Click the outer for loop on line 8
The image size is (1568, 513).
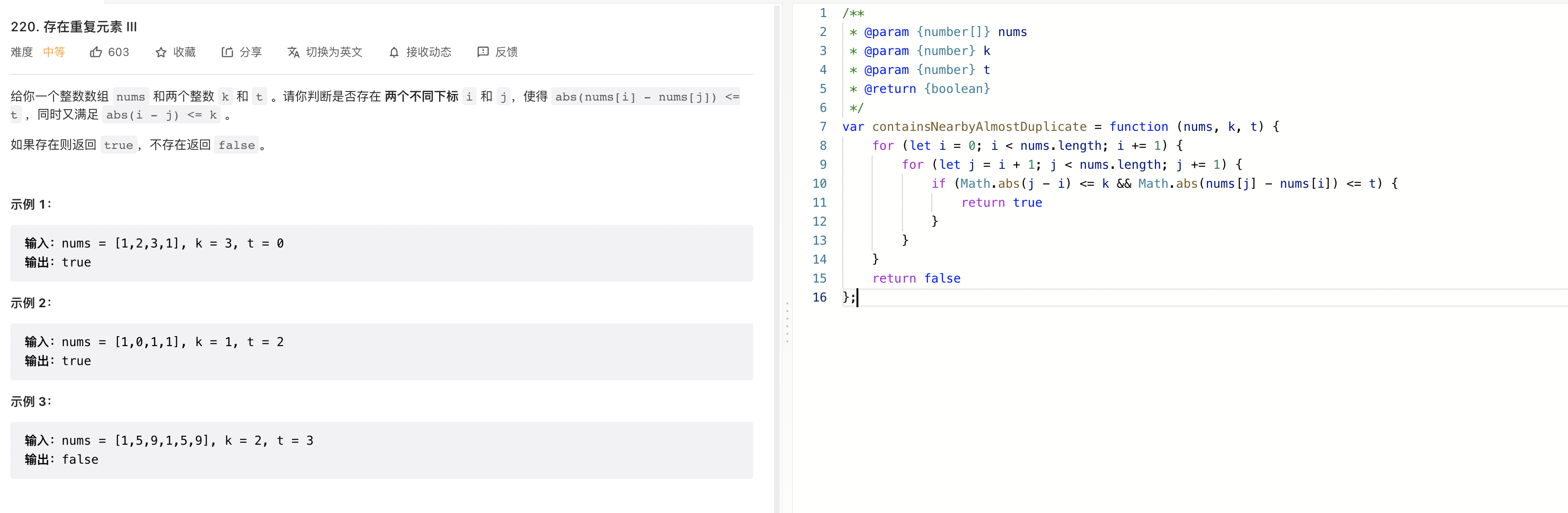1027,146
